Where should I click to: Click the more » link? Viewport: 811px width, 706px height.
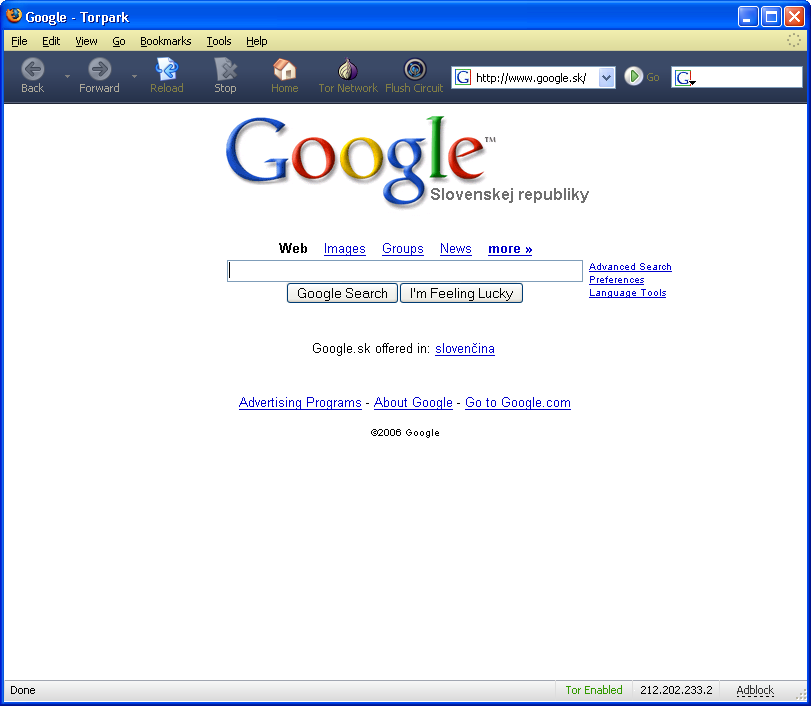[510, 249]
